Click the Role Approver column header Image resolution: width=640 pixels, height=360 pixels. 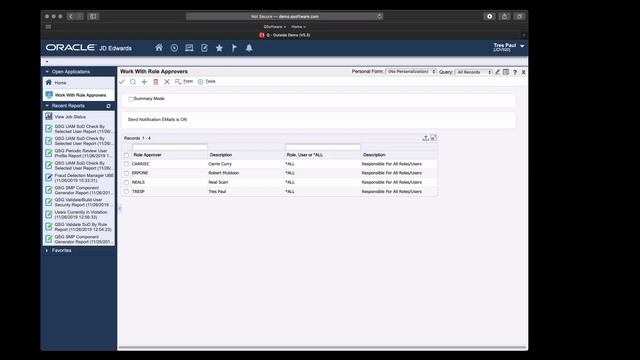pyautogui.click(x=147, y=155)
